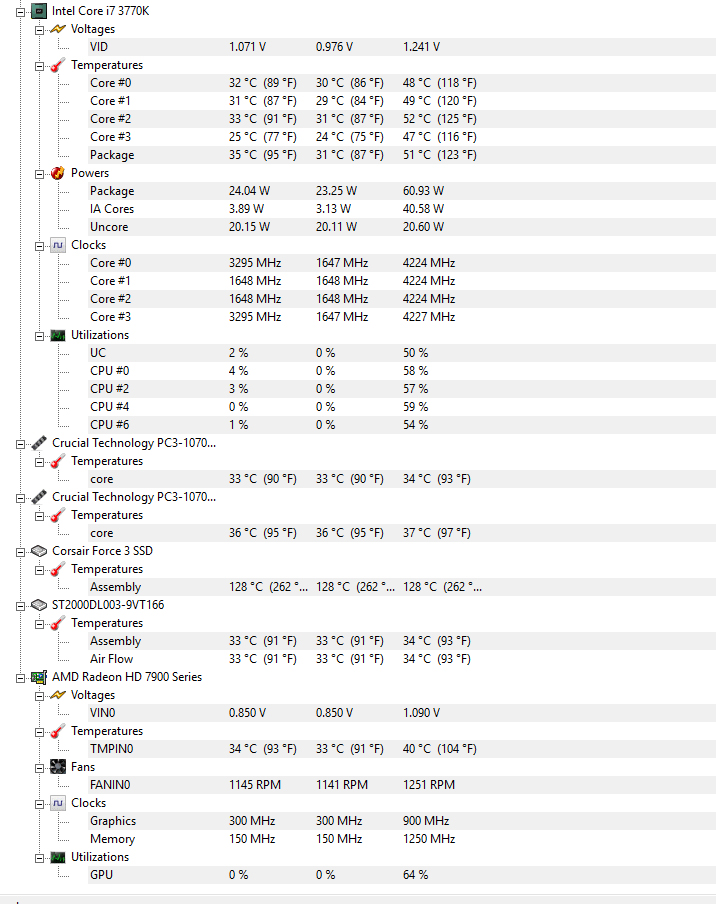Select the Air Flow temperature row
The image size is (716, 904).
111,659
